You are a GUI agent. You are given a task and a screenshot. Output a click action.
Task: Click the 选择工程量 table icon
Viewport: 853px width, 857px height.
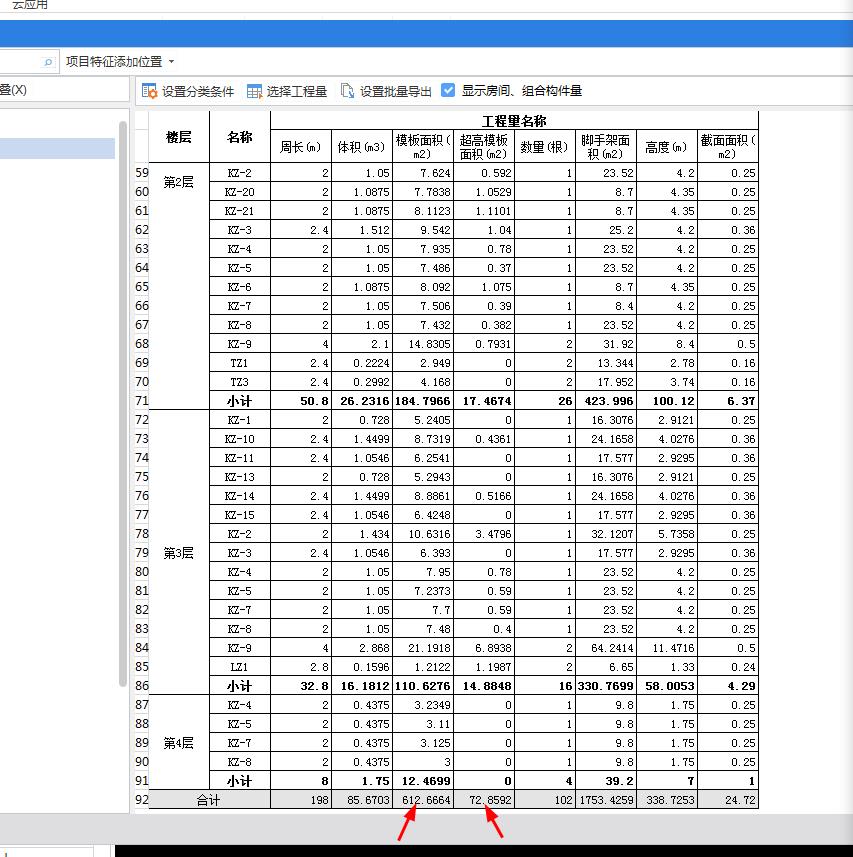pos(254,91)
